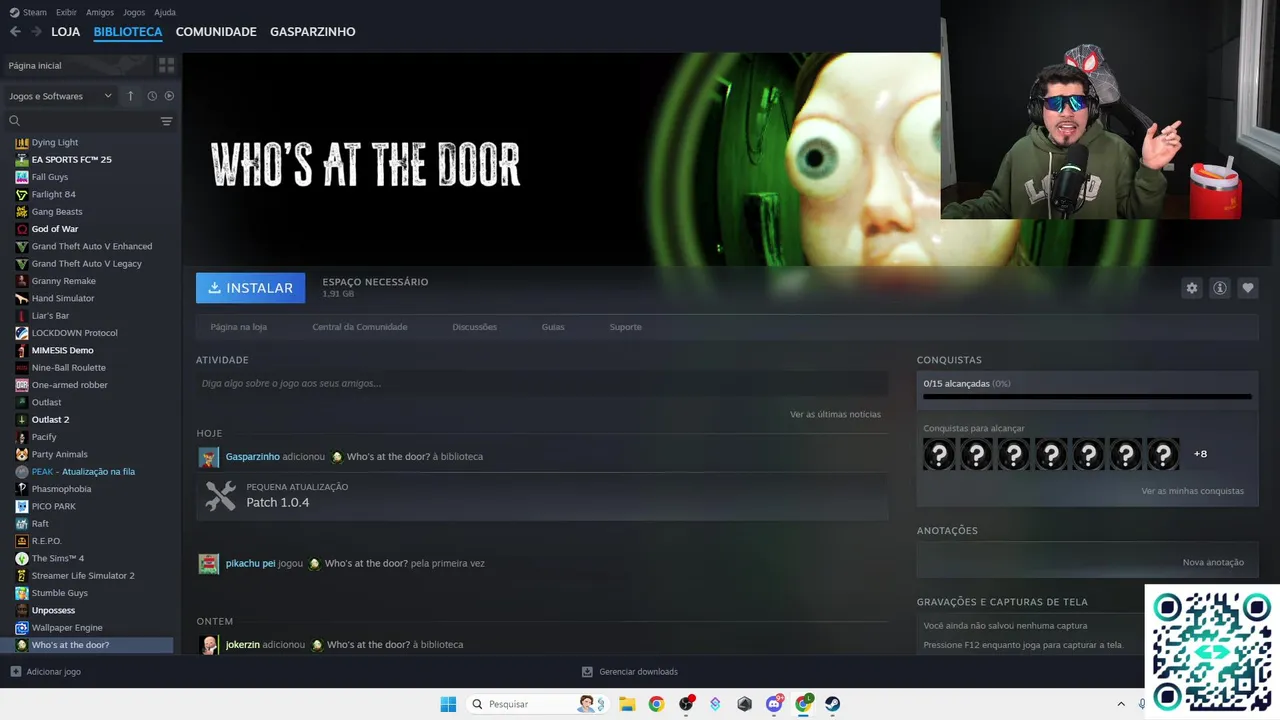Screen dimensions: 1280x720
Task: Open File Explorer from the taskbar
Action: pyautogui.click(x=626, y=704)
